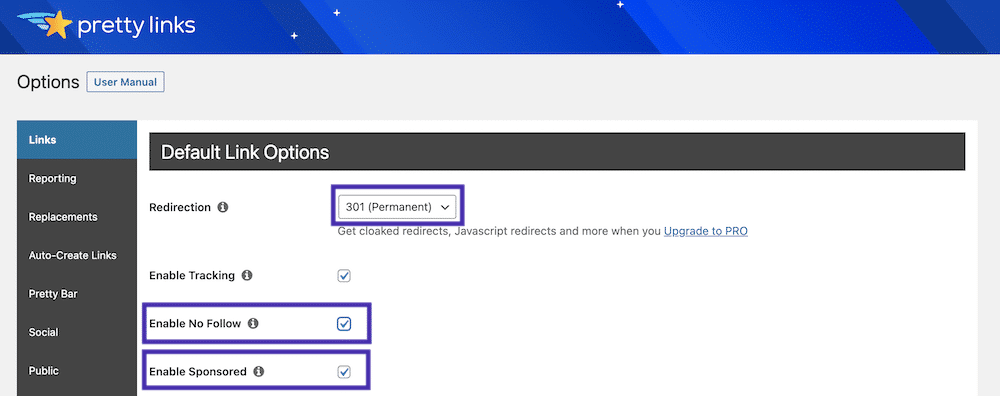Screen dimensions: 1000x396
Task: Open the Social options tab
Action: click(77, 332)
